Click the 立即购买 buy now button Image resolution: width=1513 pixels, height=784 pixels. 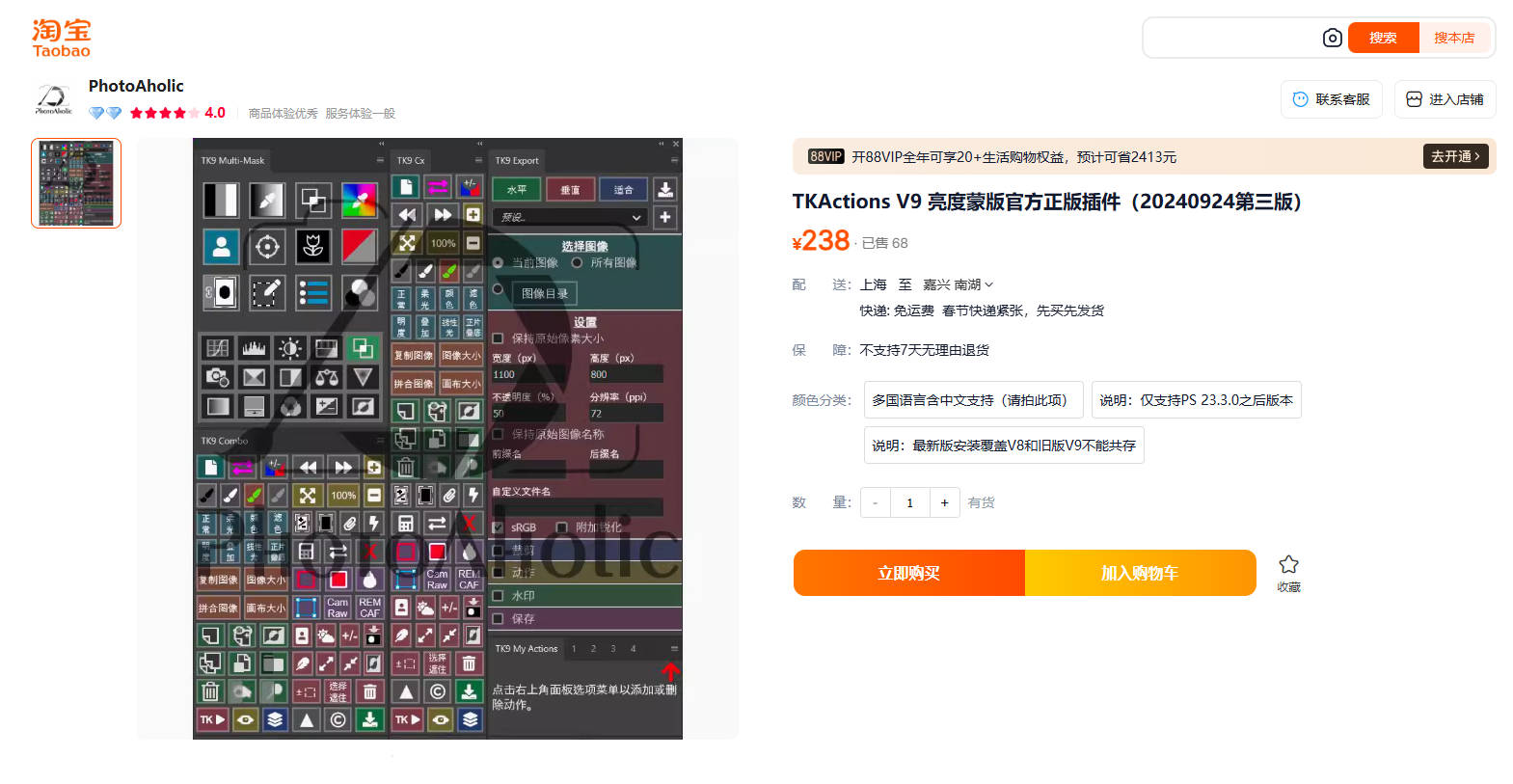pyautogui.click(x=908, y=573)
